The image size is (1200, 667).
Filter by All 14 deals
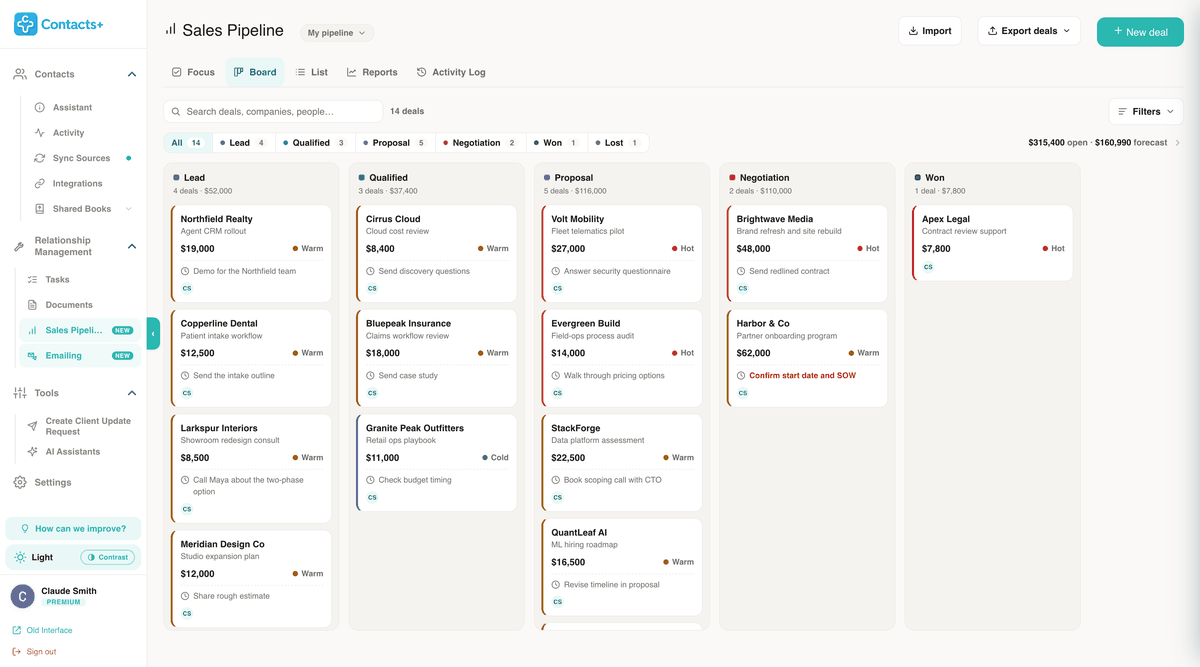point(187,143)
